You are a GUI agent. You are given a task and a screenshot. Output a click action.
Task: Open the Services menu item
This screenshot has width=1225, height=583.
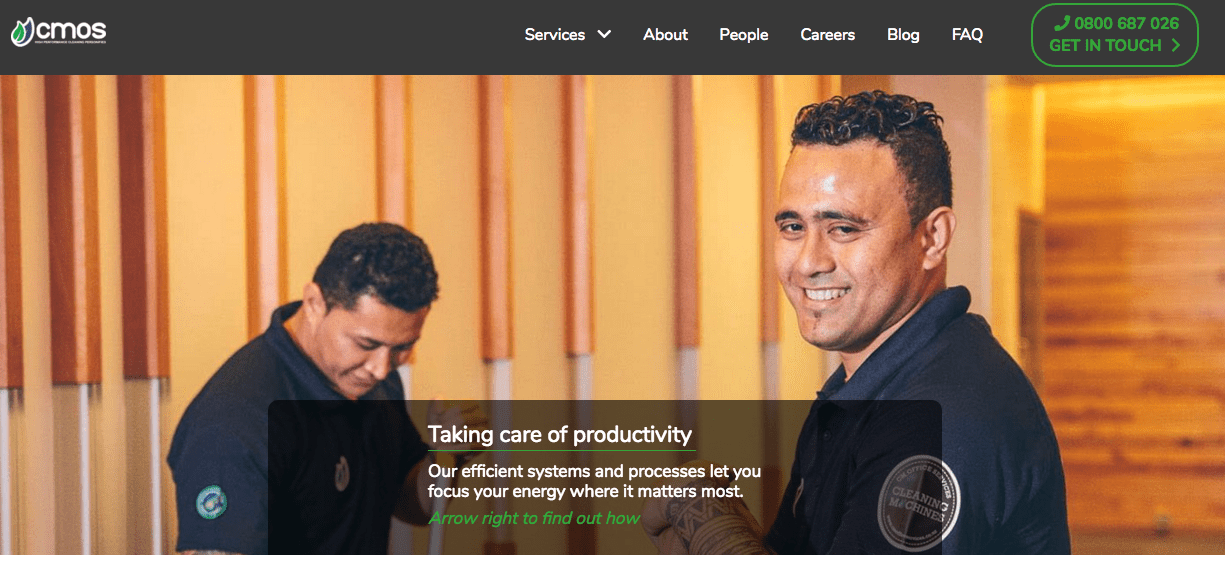tap(555, 34)
